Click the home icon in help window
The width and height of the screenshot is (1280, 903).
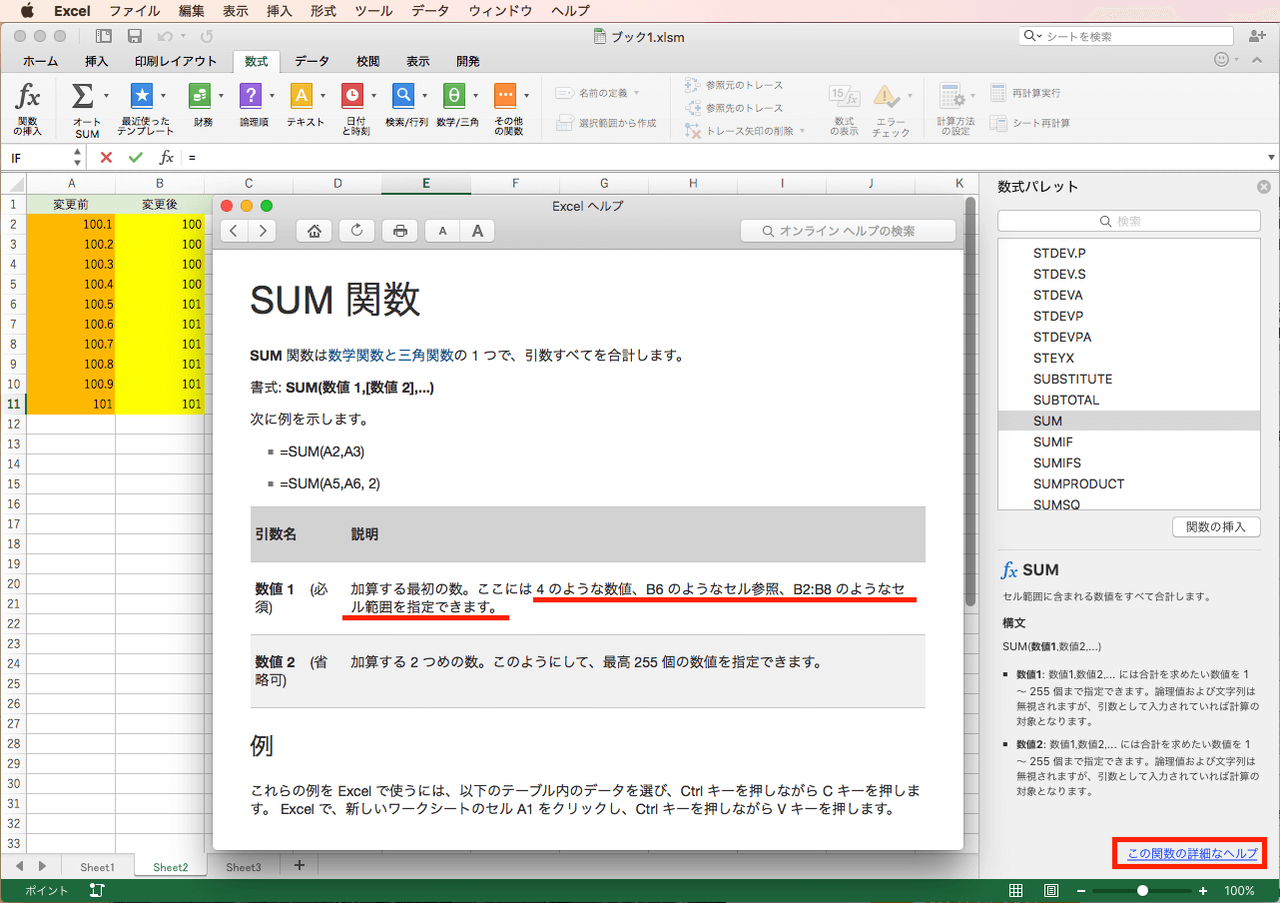(x=314, y=231)
